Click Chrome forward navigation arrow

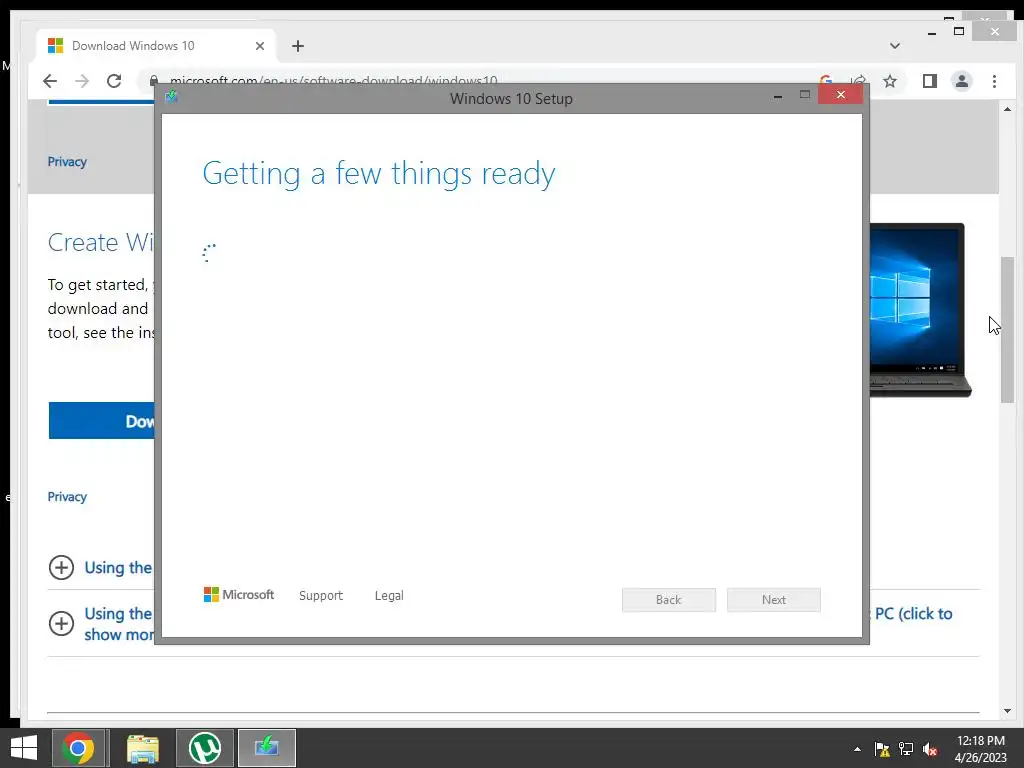click(82, 81)
